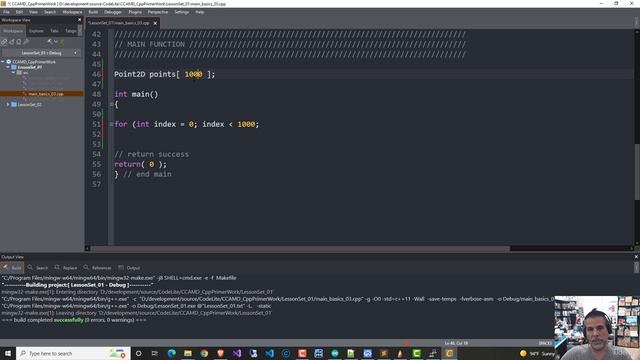
Task: Click the link editor icon in workspace toolbar
Action: pos(4,42)
